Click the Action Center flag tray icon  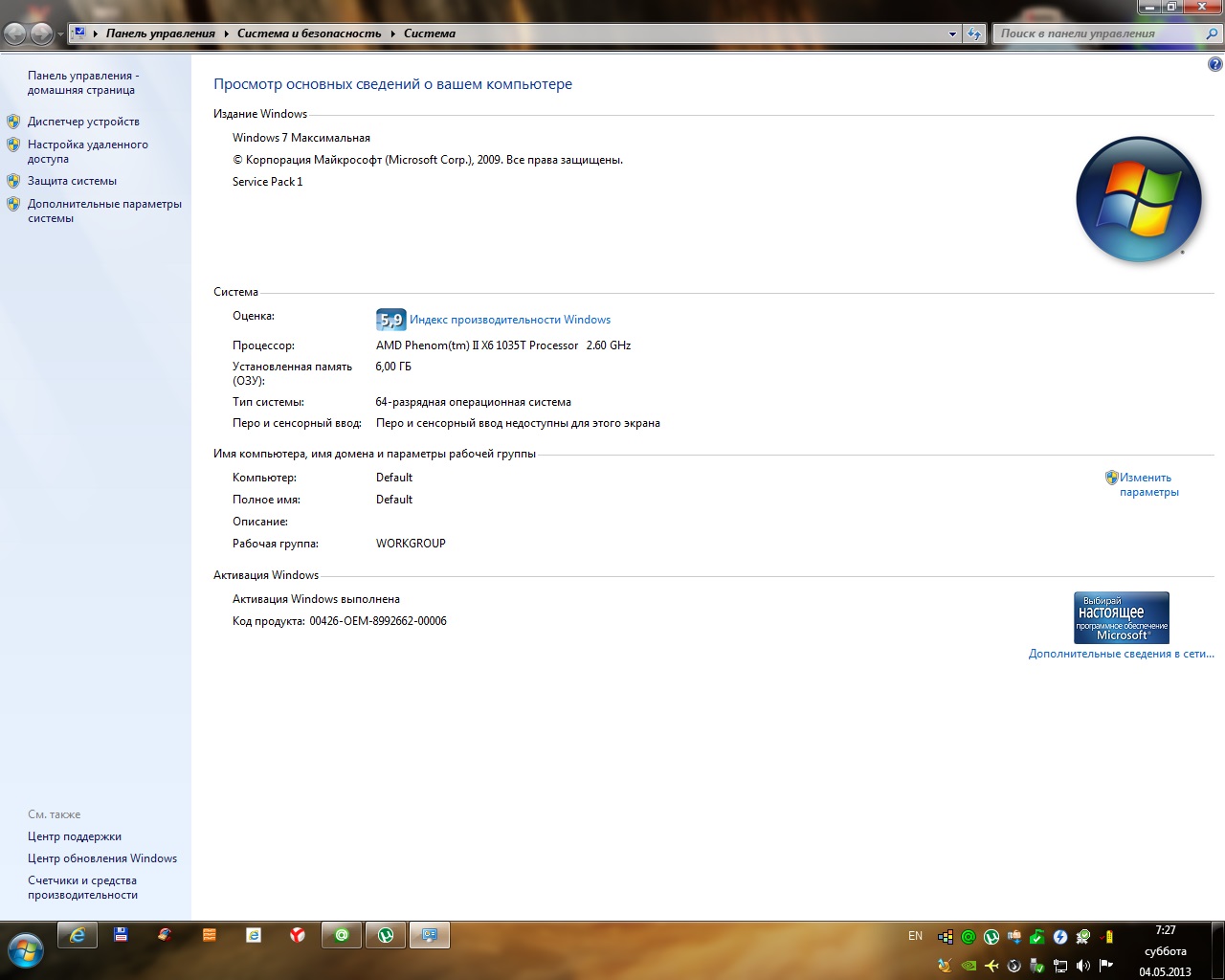pyautogui.click(x=1106, y=966)
